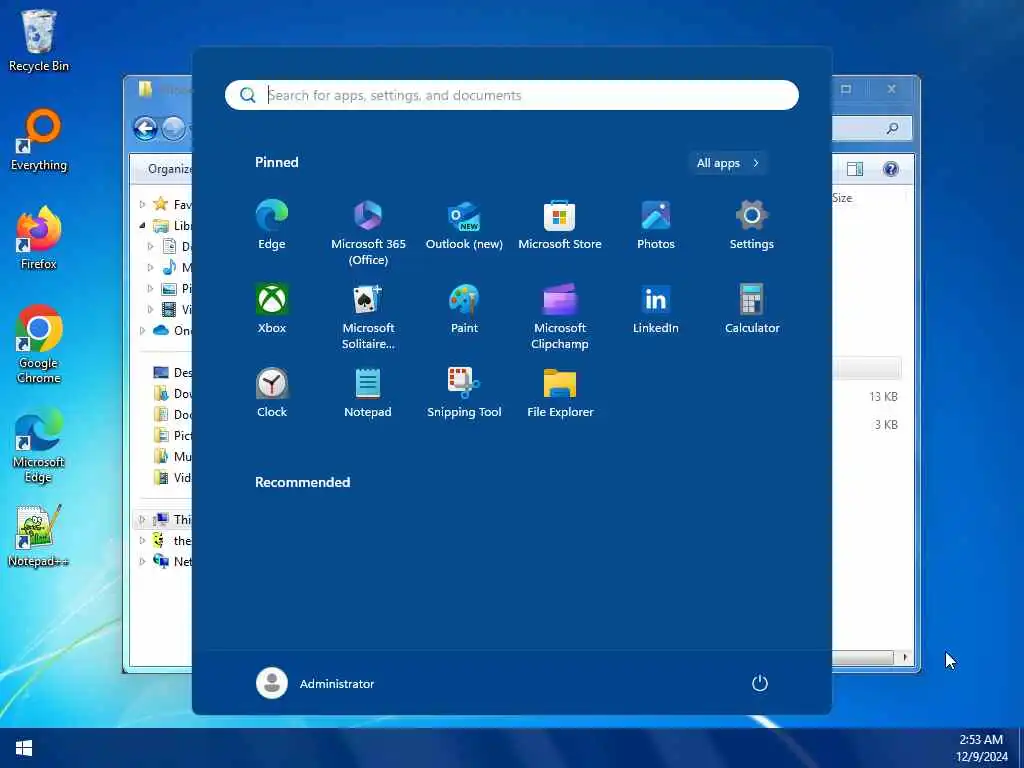Click Forward arrow in Explorer window
This screenshot has width=1024, height=768.
173,129
